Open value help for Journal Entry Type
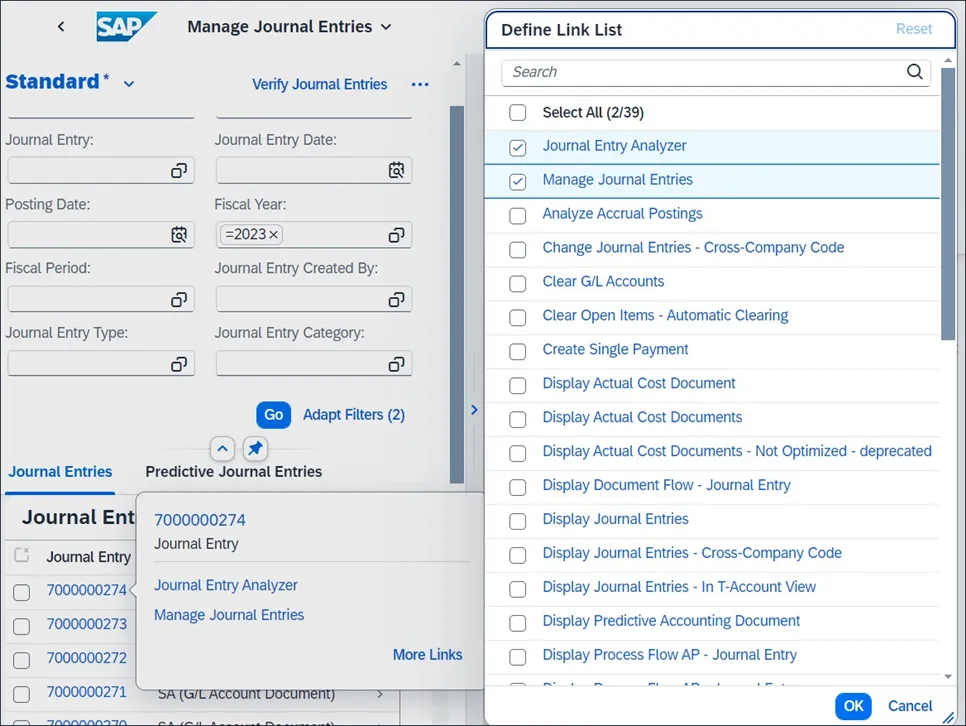 pos(179,364)
